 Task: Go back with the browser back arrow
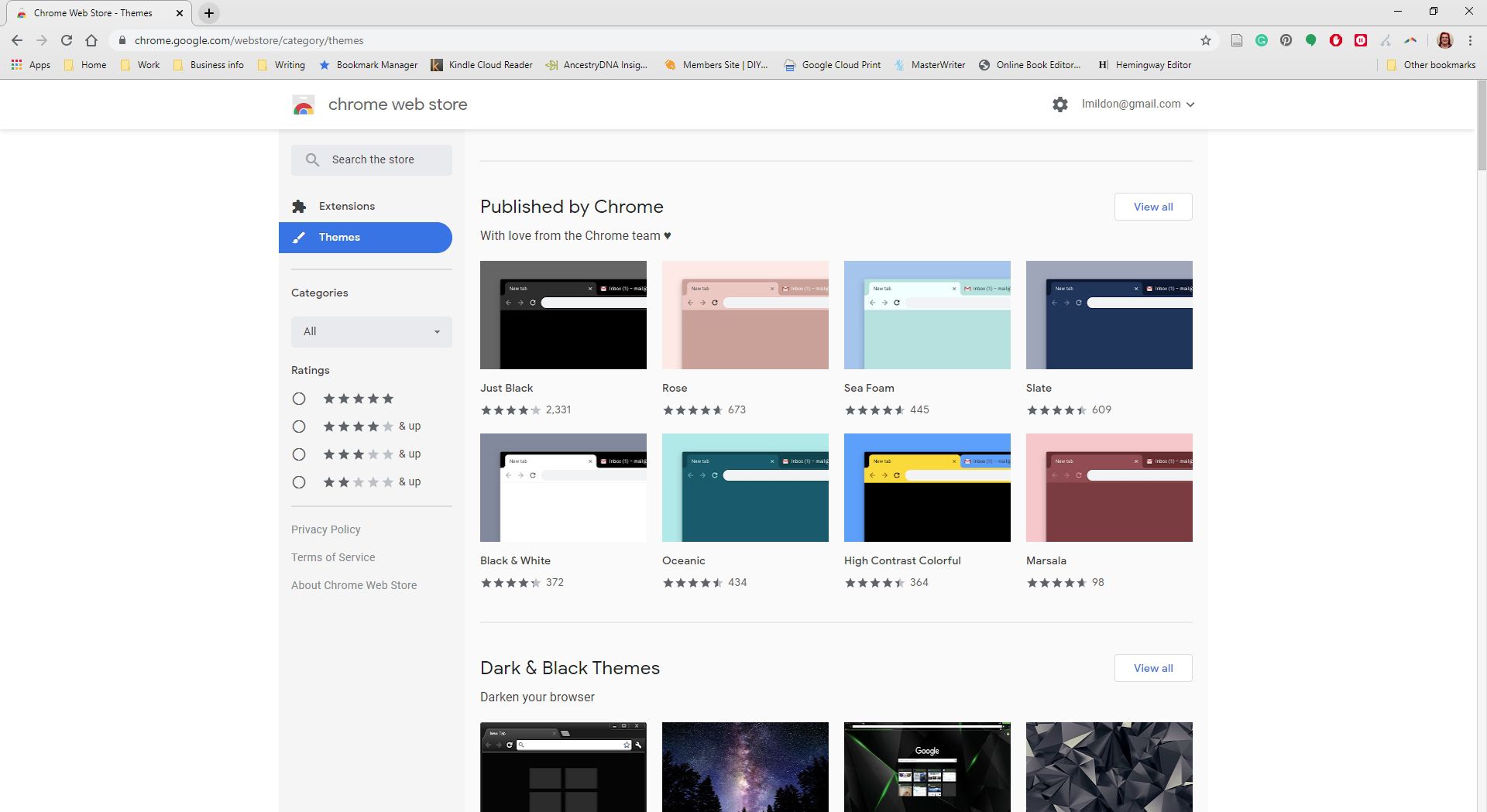point(17,40)
